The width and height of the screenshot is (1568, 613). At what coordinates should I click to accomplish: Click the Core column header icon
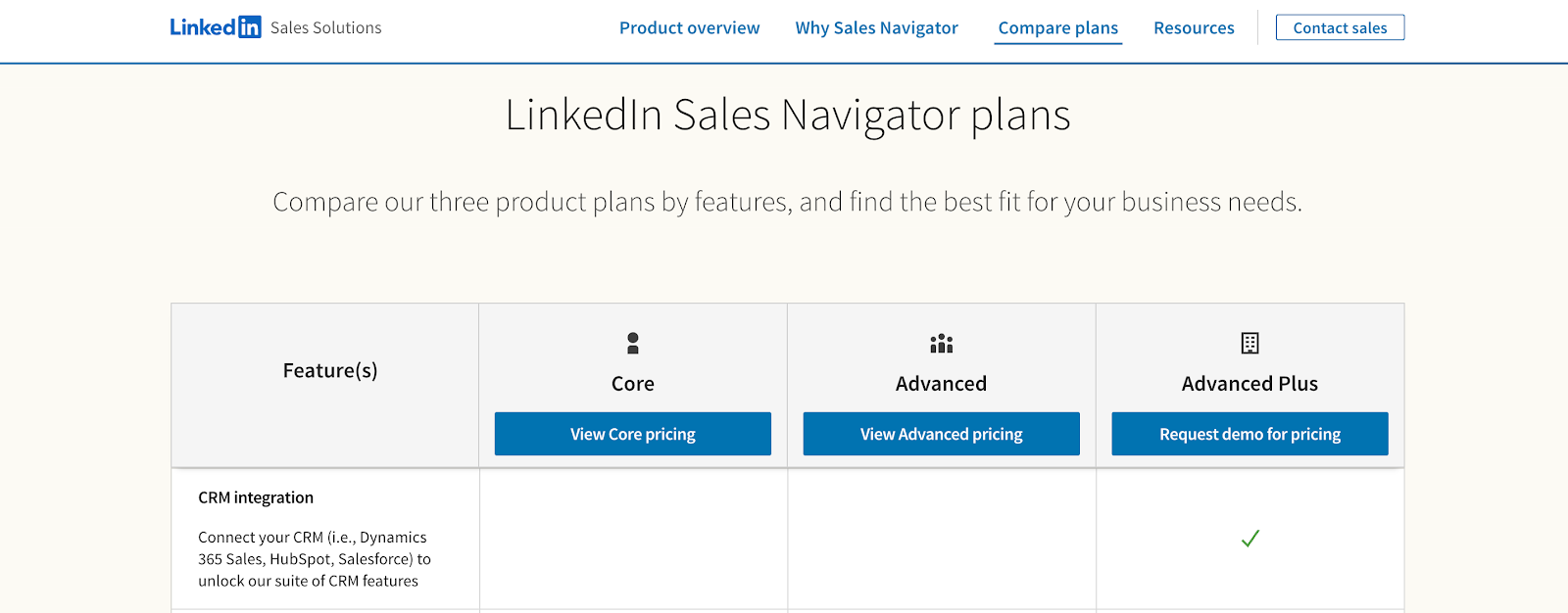(632, 344)
